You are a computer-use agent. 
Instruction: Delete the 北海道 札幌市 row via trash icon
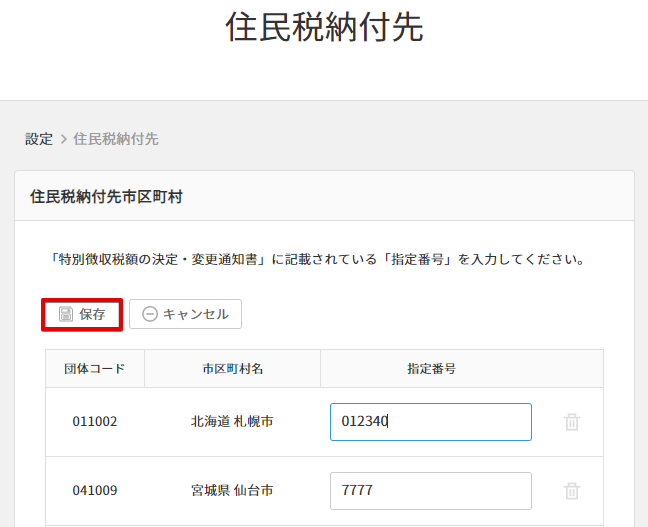572,422
